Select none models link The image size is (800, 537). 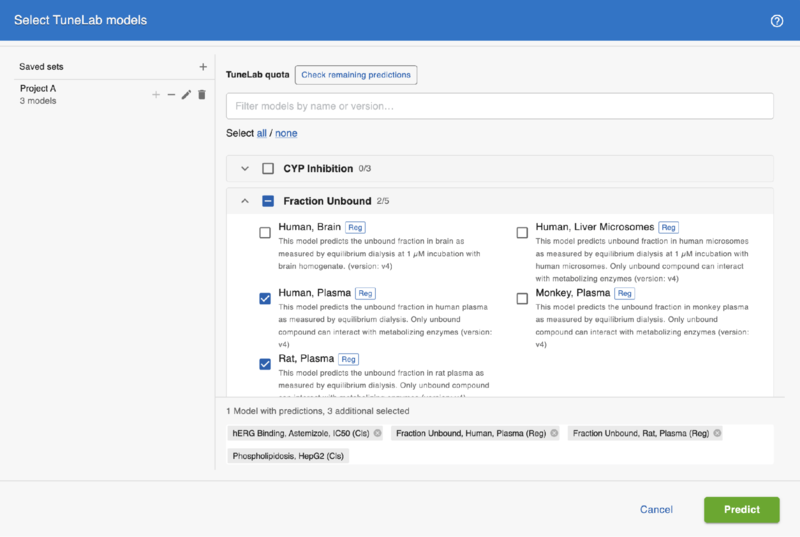coord(286,133)
